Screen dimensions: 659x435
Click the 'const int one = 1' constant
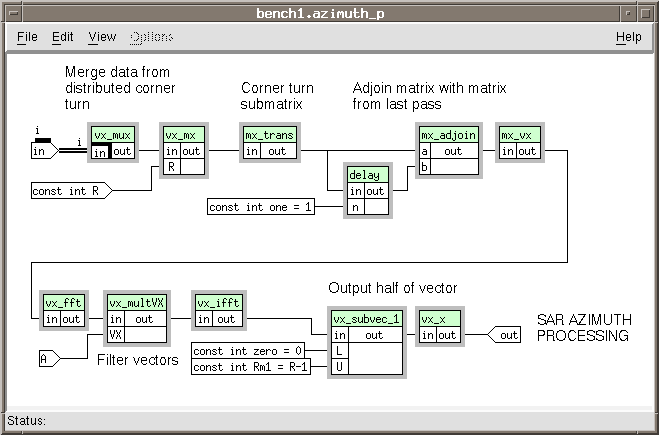click(261, 207)
